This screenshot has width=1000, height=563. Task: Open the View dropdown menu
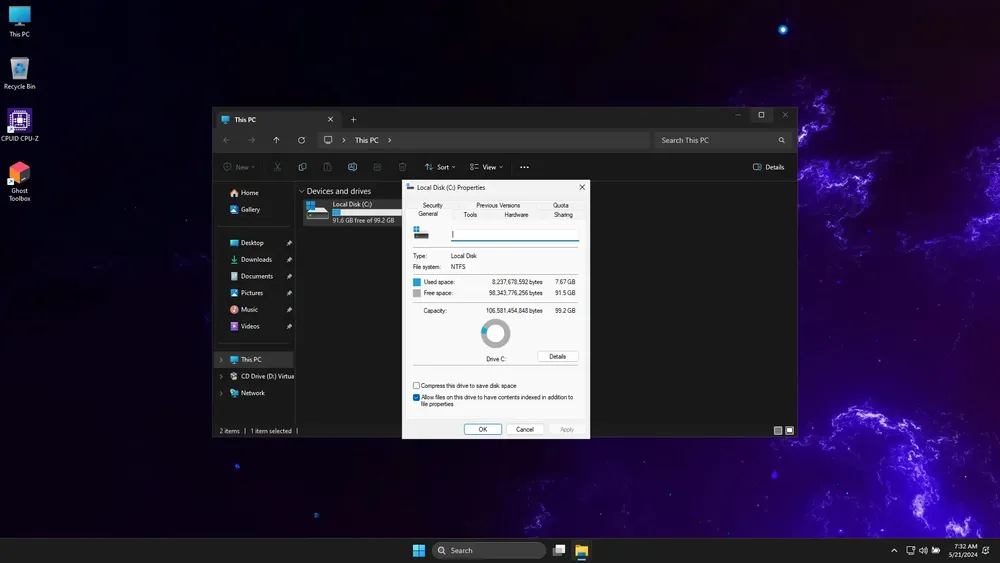487,167
